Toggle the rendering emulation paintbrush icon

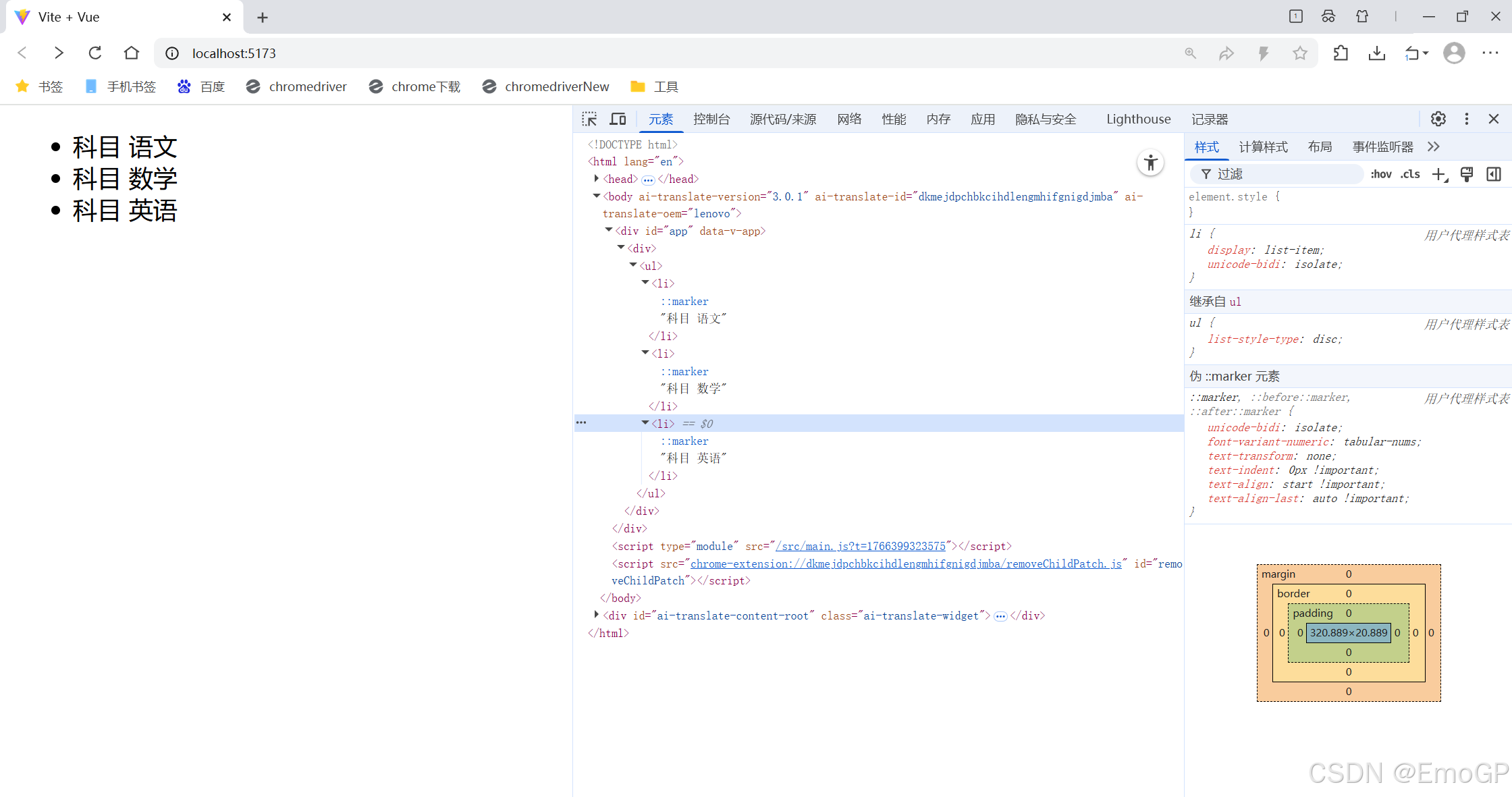[x=1466, y=175]
